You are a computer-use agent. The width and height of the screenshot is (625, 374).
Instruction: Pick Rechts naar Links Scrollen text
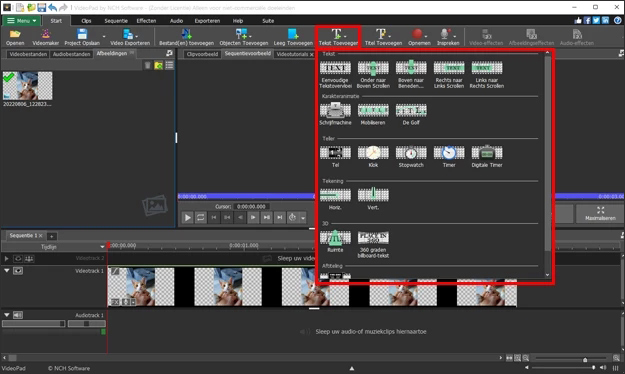tap(449, 74)
